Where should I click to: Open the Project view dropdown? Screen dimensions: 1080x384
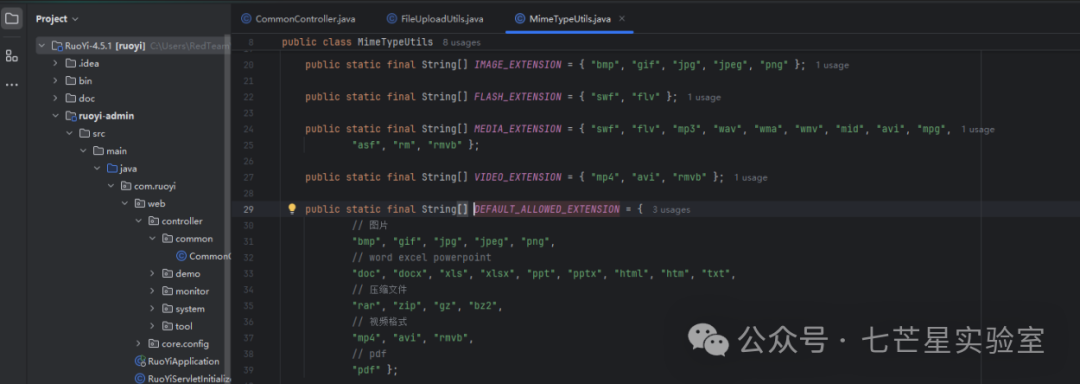[57, 19]
